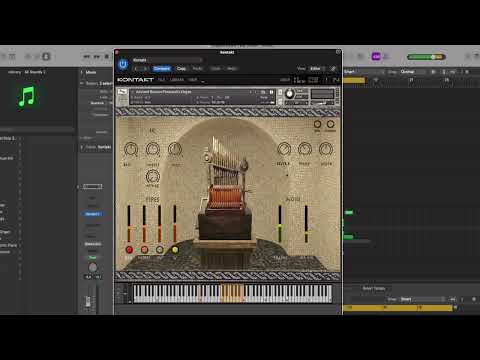The height and width of the screenshot is (360, 480).
Task: Open the Kontakt File menu
Action: 161,80
